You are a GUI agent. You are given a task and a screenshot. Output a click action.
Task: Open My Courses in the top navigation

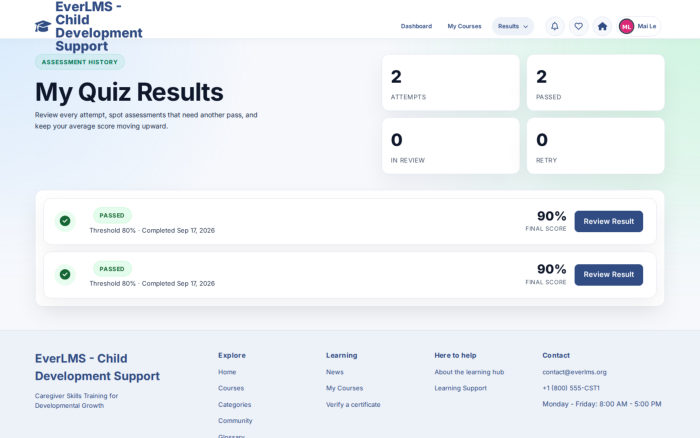coord(464,26)
